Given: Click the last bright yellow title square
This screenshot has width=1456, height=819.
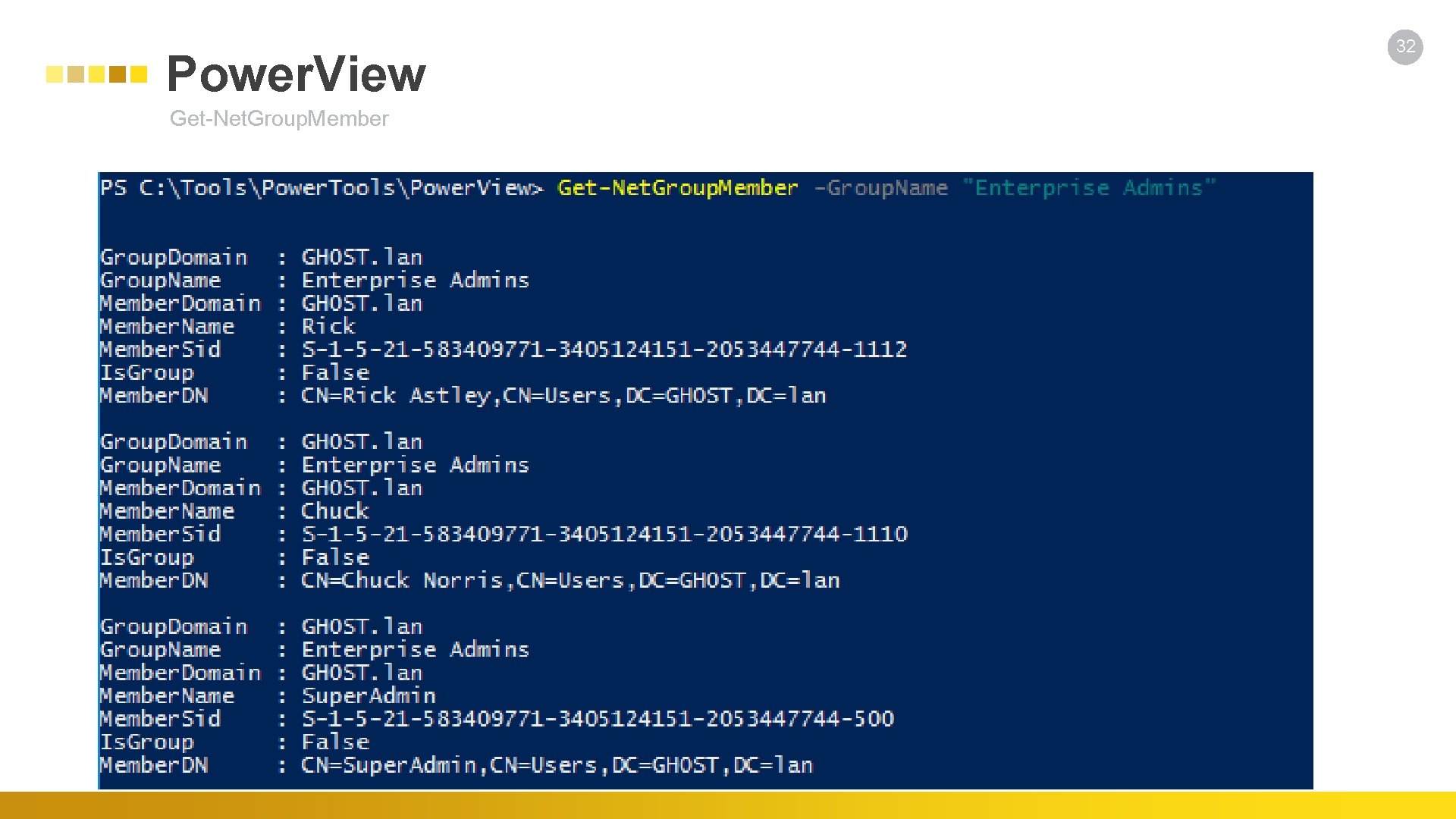Looking at the screenshot, I should [x=138, y=74].
